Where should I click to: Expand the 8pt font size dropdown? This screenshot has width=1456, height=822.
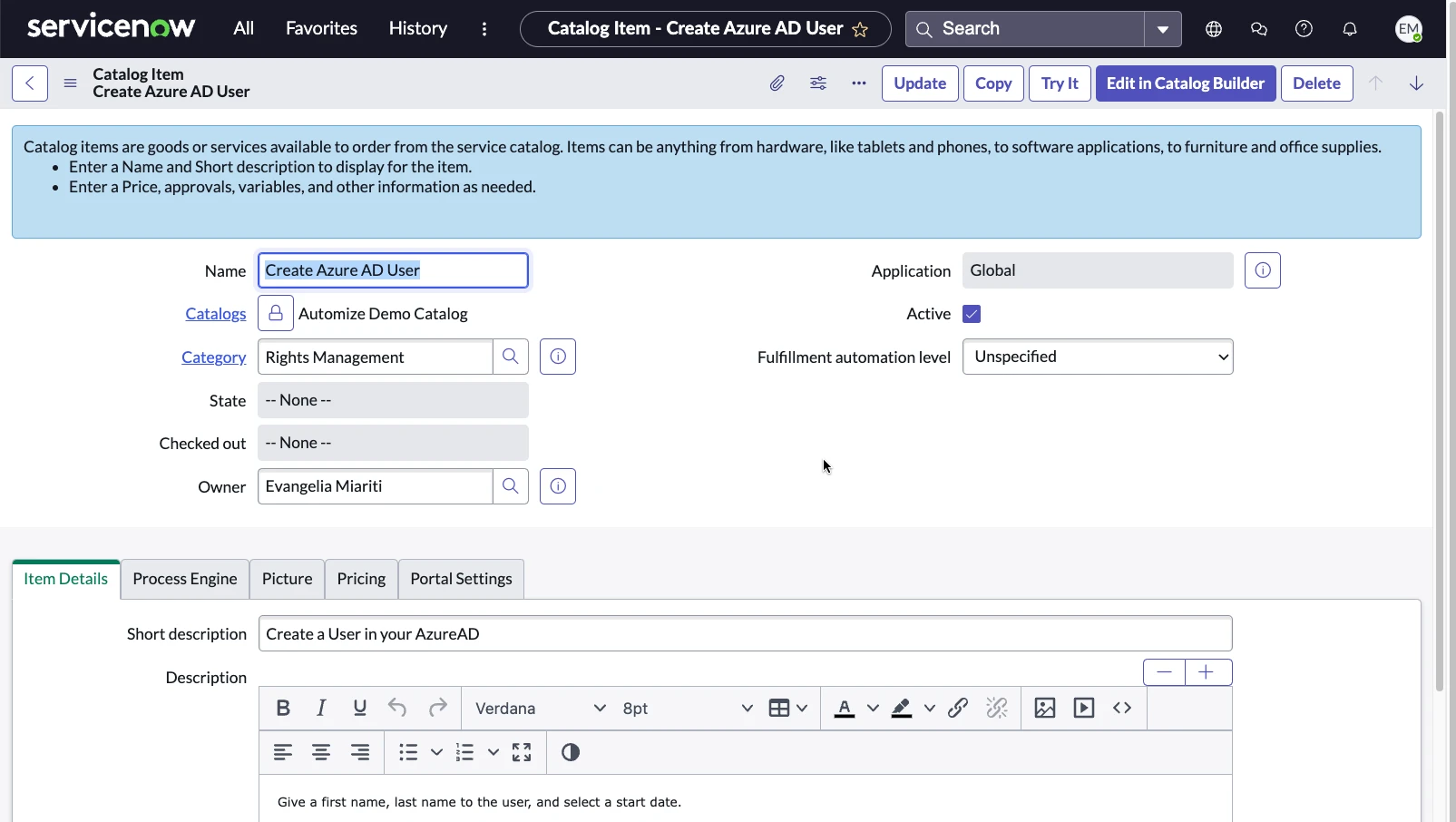tap(687, 709)
